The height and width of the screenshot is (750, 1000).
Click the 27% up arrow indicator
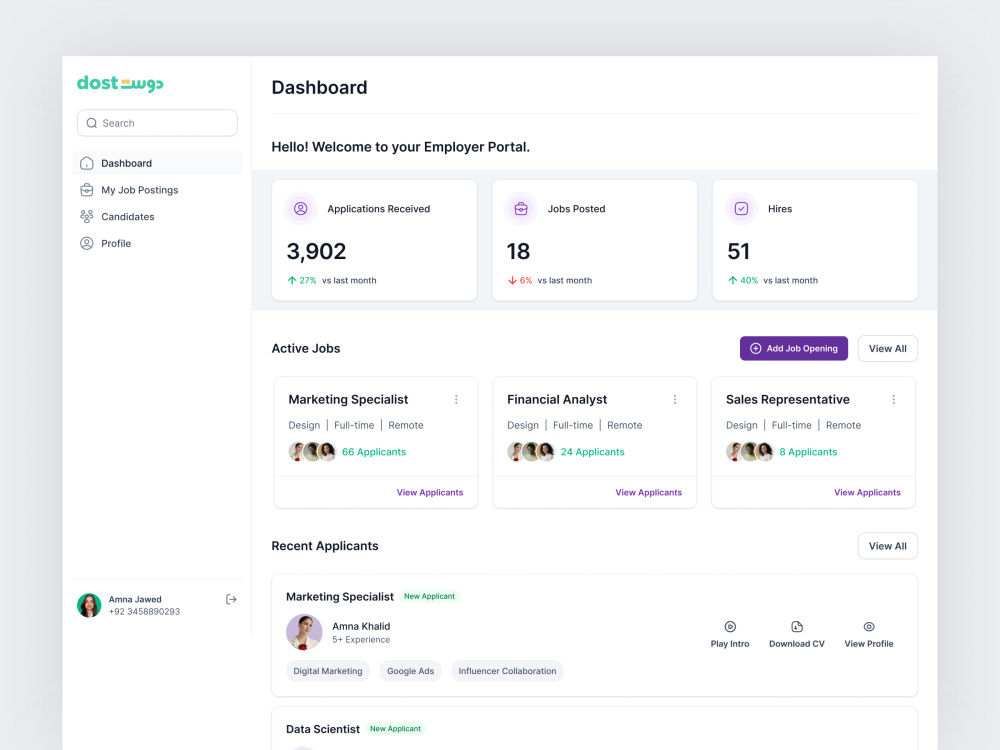click(x=302, y=281)
